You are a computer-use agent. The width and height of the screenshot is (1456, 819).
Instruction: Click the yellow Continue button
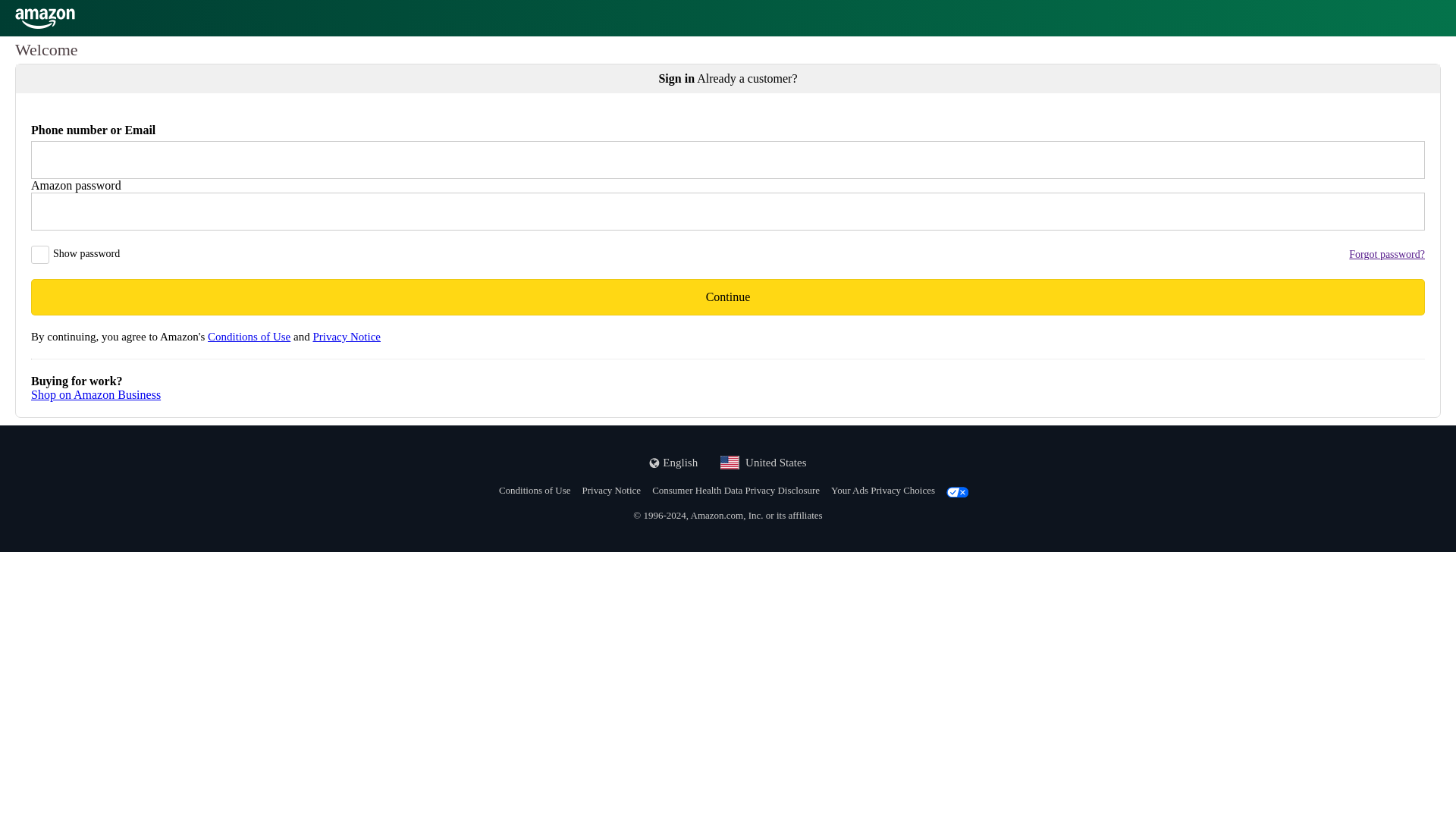click(x=728, y=297)
